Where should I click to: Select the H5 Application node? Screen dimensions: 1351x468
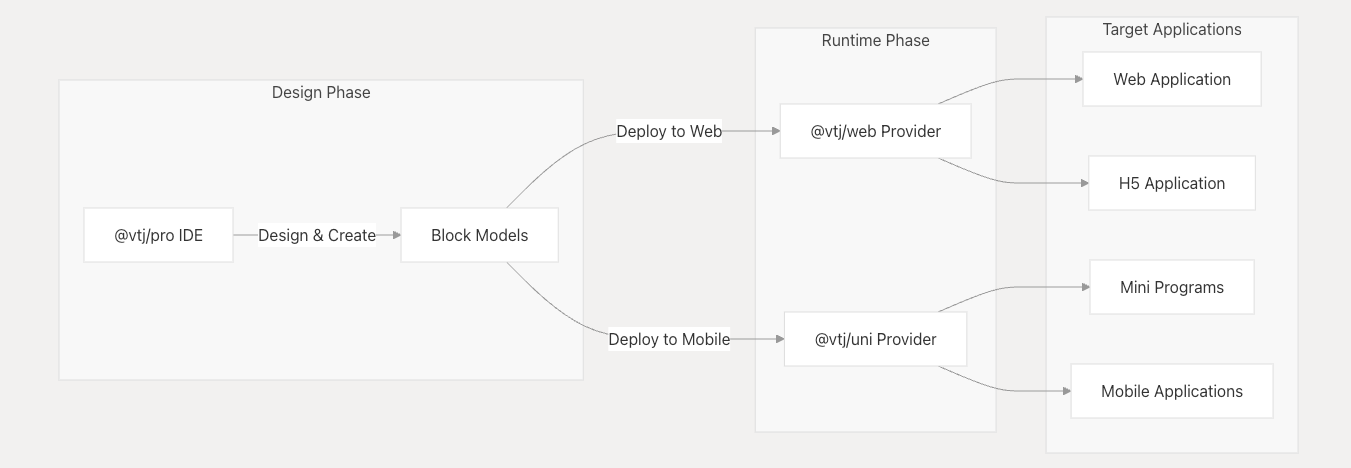pyautogui.click(x=1171, y=183)
